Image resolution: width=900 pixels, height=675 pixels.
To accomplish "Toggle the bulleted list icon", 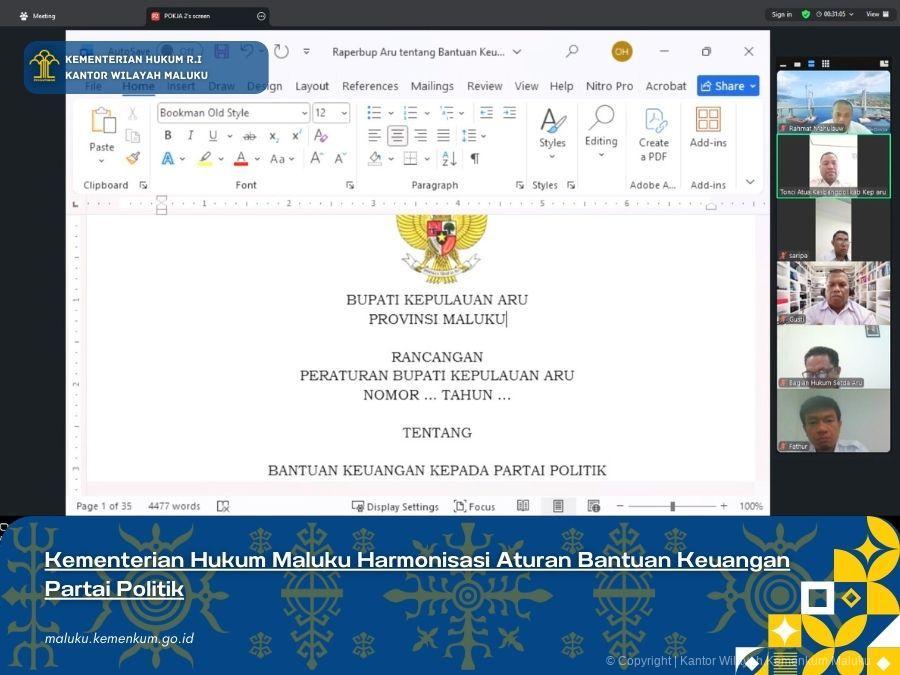I will pyautogui.click(x=375, y=113).
